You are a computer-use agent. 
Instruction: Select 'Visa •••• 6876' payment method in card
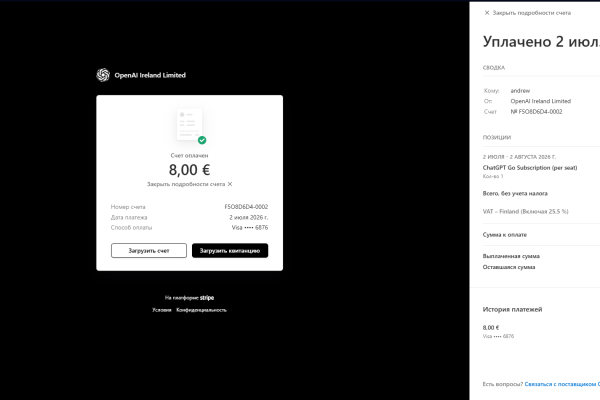pos(250,227)
